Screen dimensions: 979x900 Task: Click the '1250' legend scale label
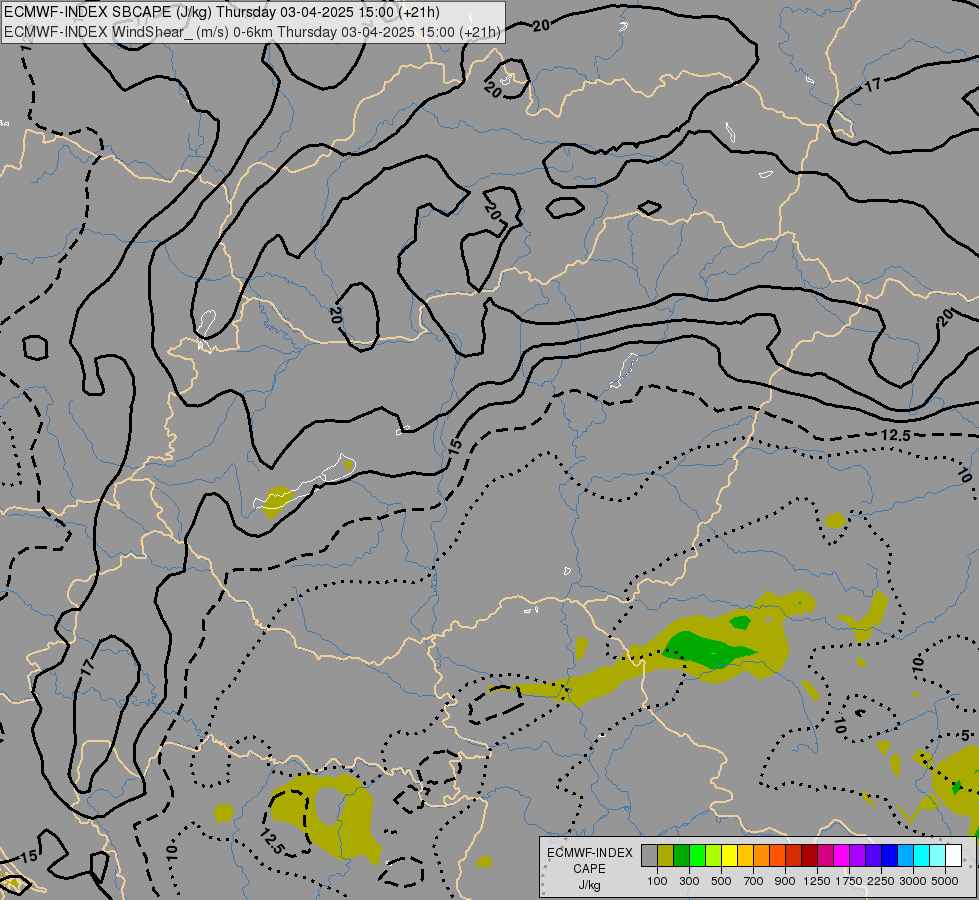coord(817,881)
